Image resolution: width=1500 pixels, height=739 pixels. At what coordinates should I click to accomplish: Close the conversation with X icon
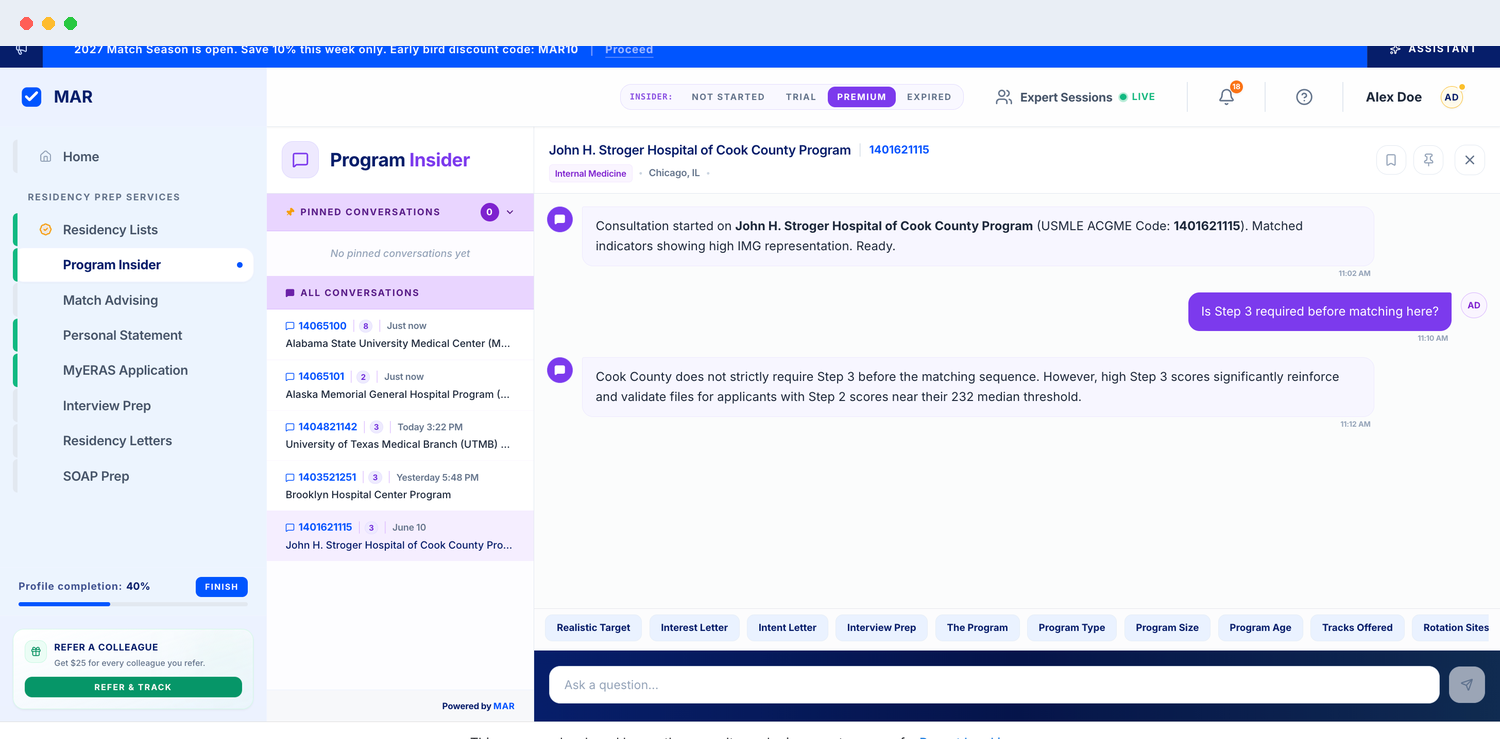(1470, 160)
